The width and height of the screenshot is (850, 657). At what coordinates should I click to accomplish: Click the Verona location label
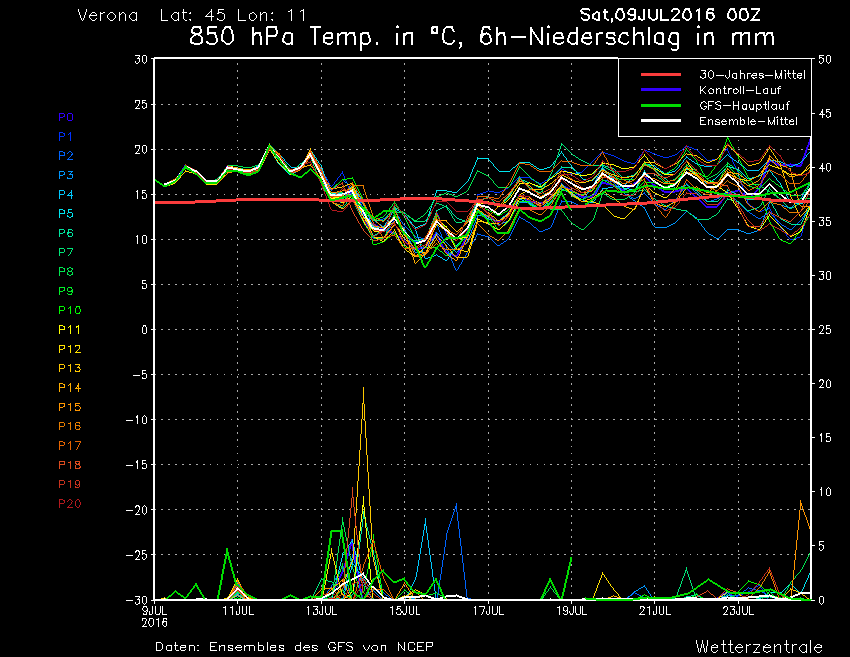click(109, 16)
